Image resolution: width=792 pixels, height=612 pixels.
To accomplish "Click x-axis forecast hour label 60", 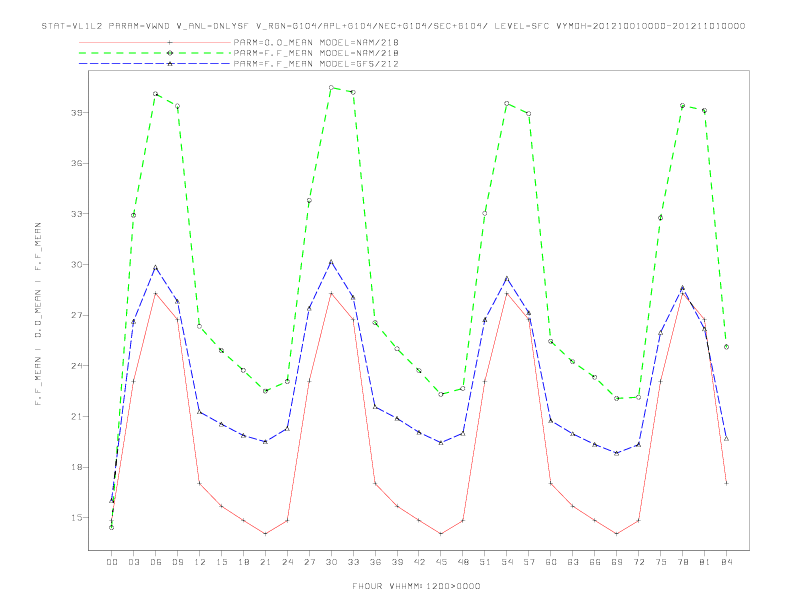I will coord(551,562).
